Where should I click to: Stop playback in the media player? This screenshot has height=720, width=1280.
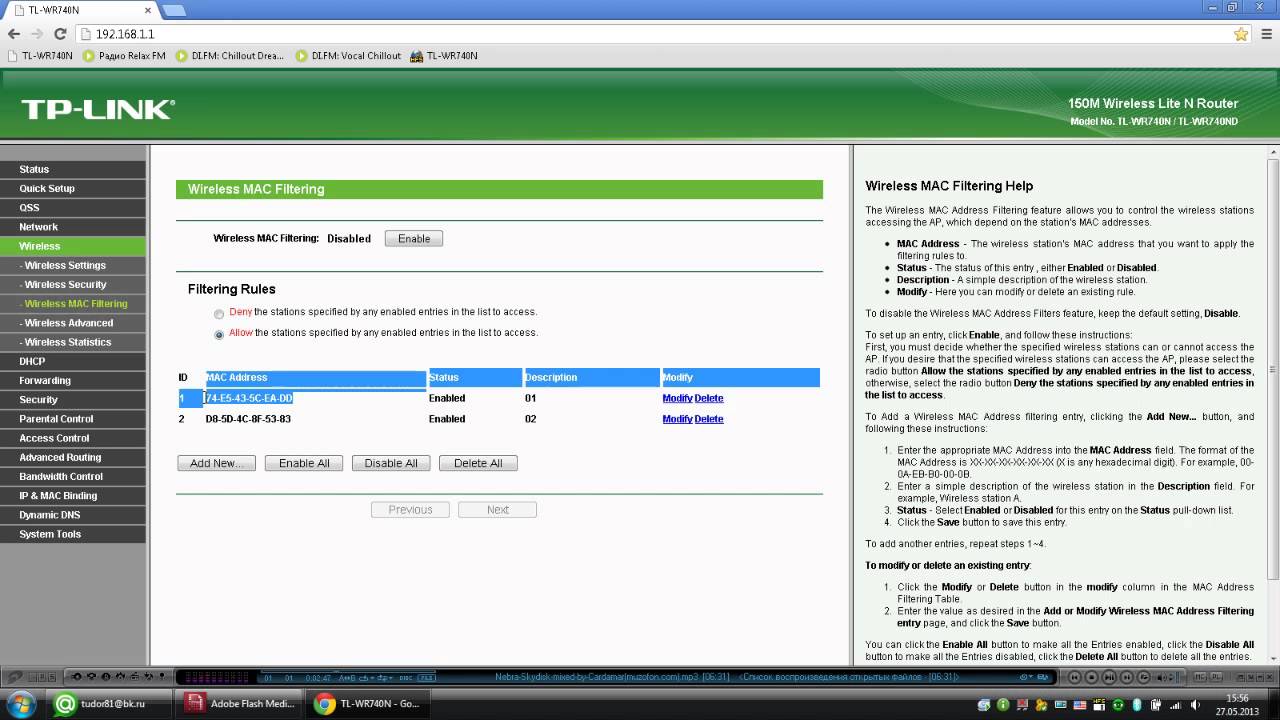(1092, 677)
